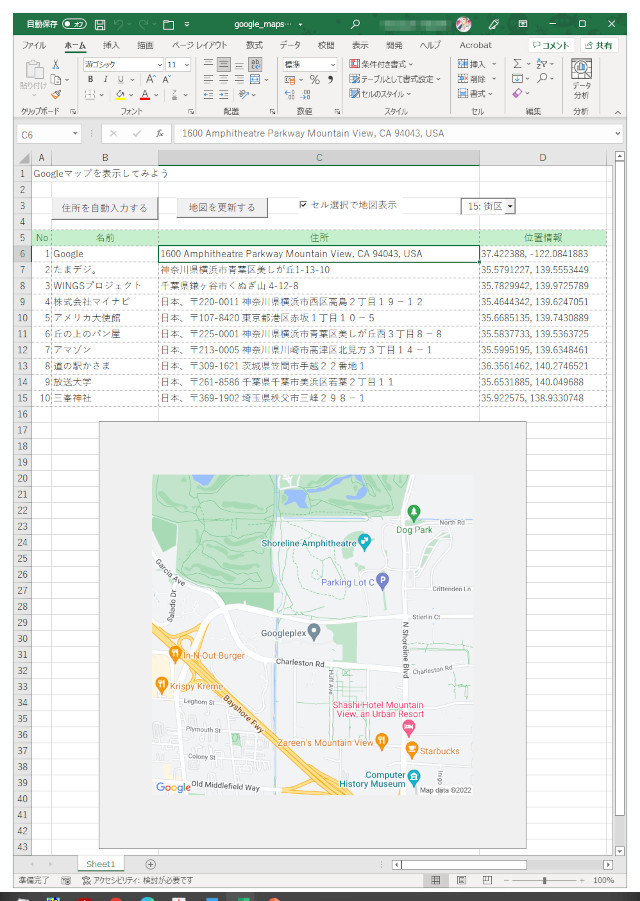Increase font size with large A icon

coord(151,79)
